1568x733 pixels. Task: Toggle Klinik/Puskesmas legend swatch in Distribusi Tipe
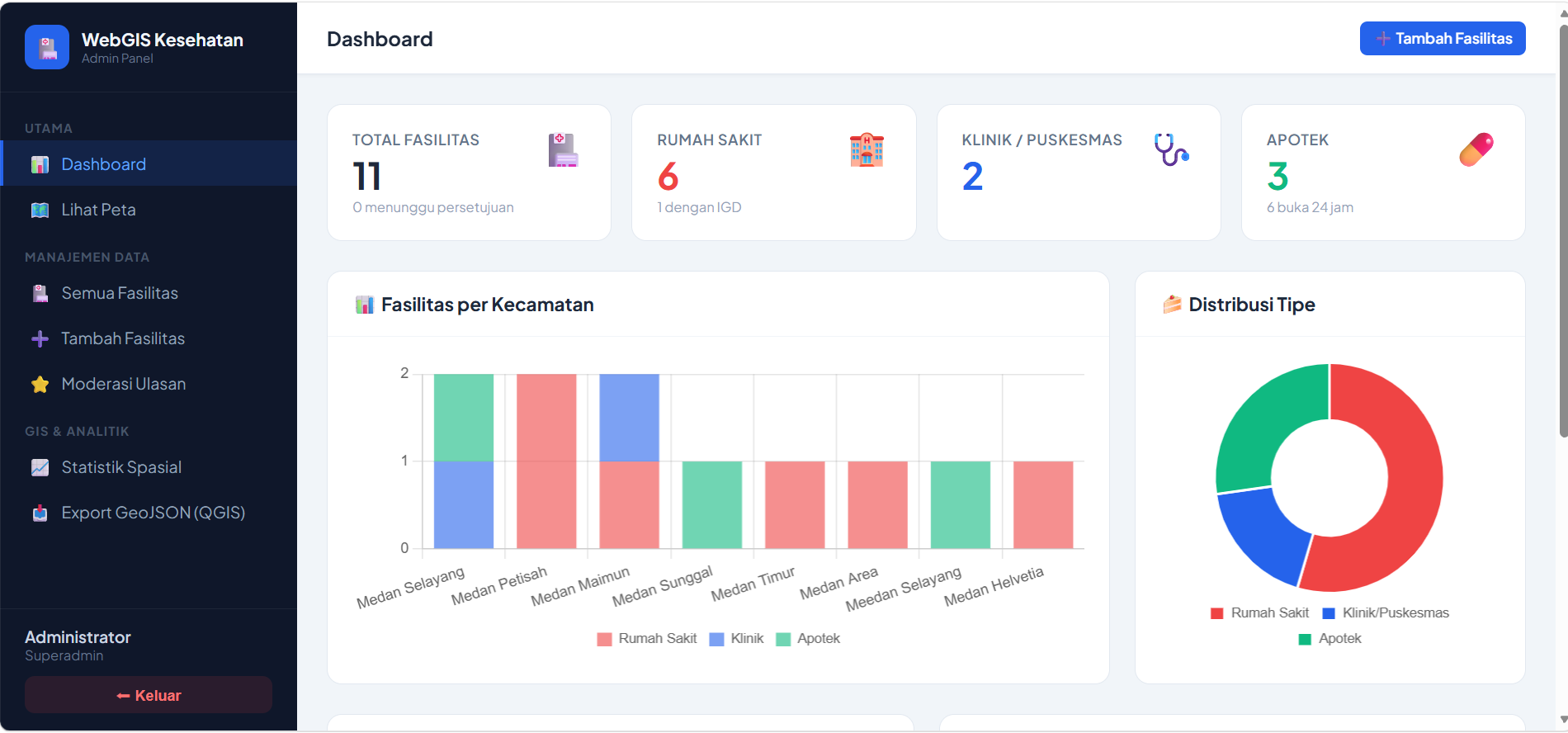[x=1329, y=613]
